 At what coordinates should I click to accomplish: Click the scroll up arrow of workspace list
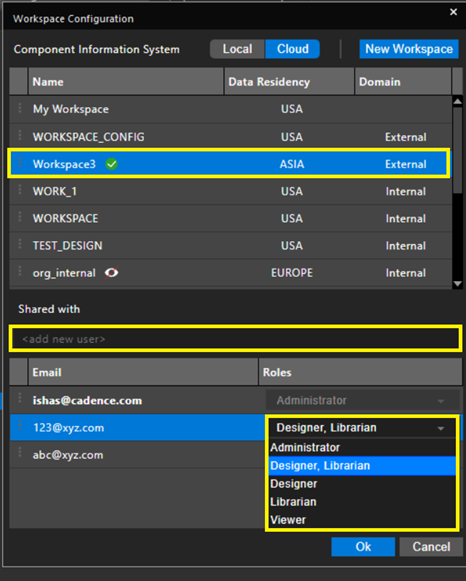tap(457, 101)
